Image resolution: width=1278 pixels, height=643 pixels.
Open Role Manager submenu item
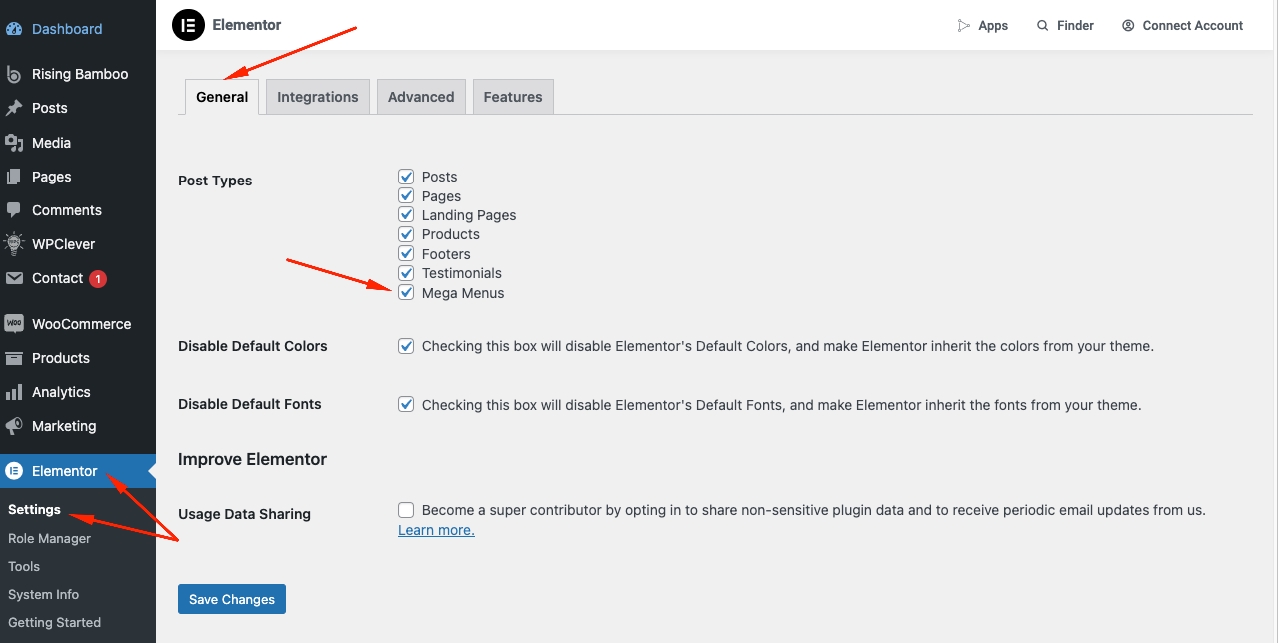click(49, 538)
